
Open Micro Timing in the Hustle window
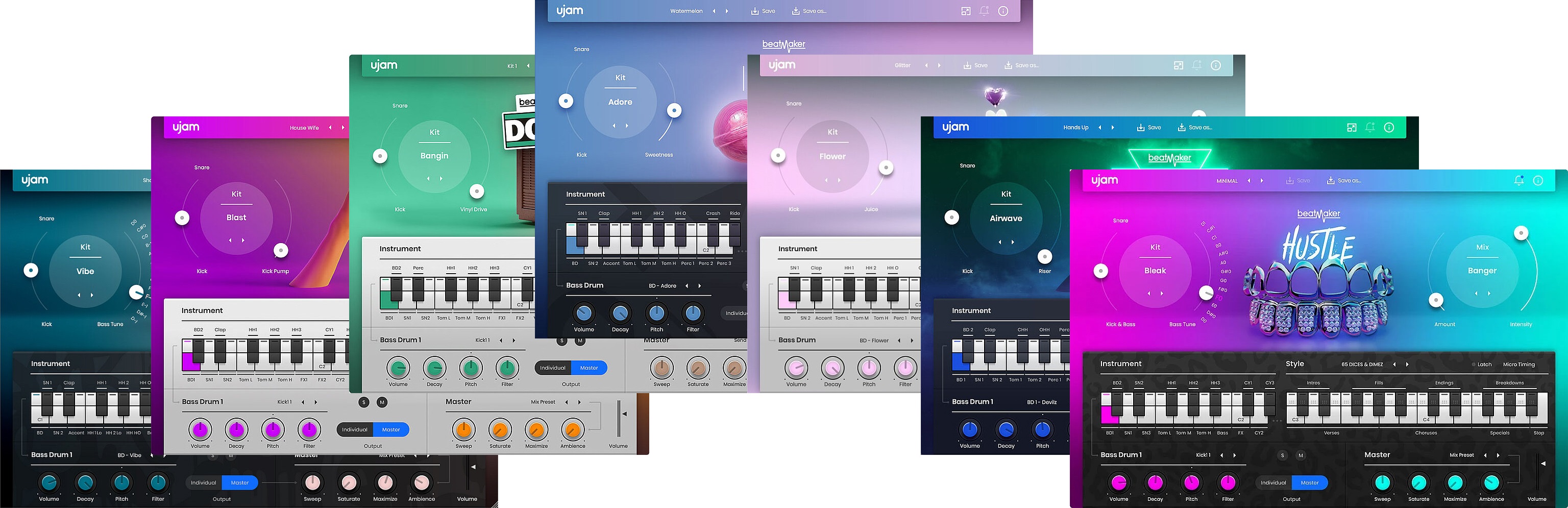1518,364
